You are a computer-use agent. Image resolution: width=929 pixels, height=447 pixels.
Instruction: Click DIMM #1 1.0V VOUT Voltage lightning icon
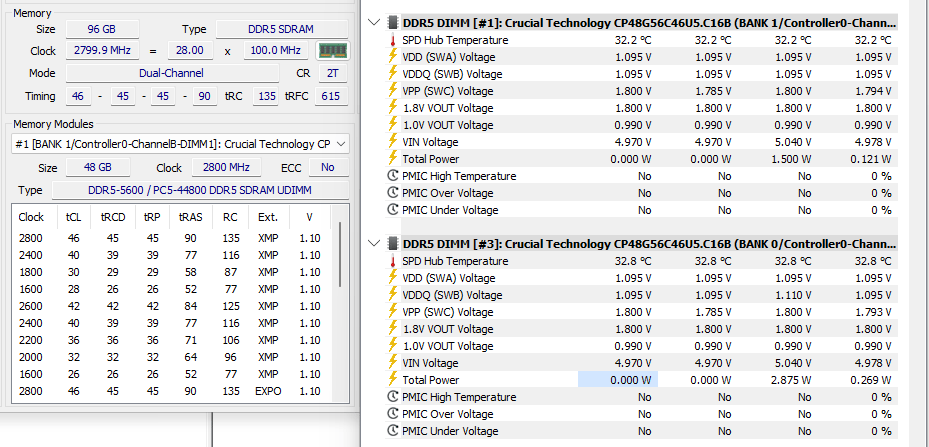(x=392, y=125)
